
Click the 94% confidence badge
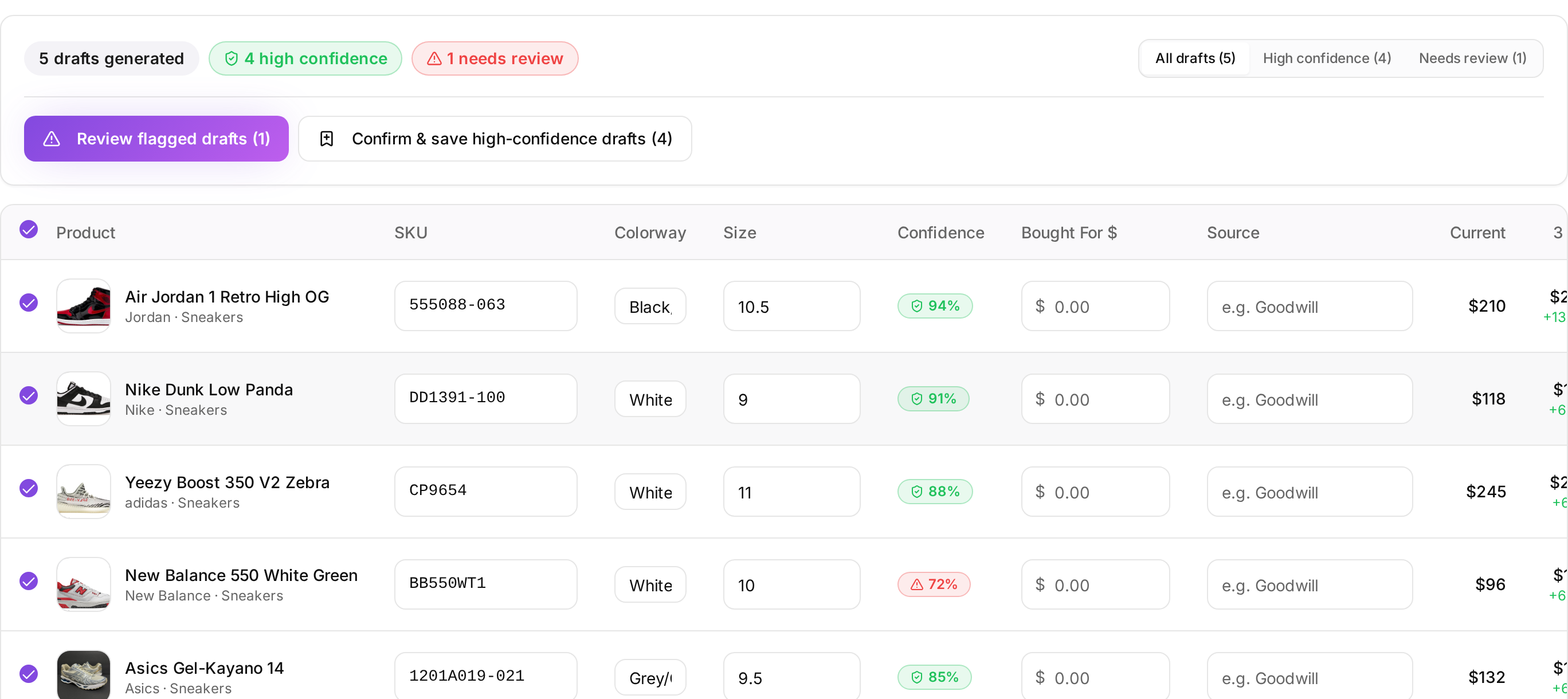point(935,306)
